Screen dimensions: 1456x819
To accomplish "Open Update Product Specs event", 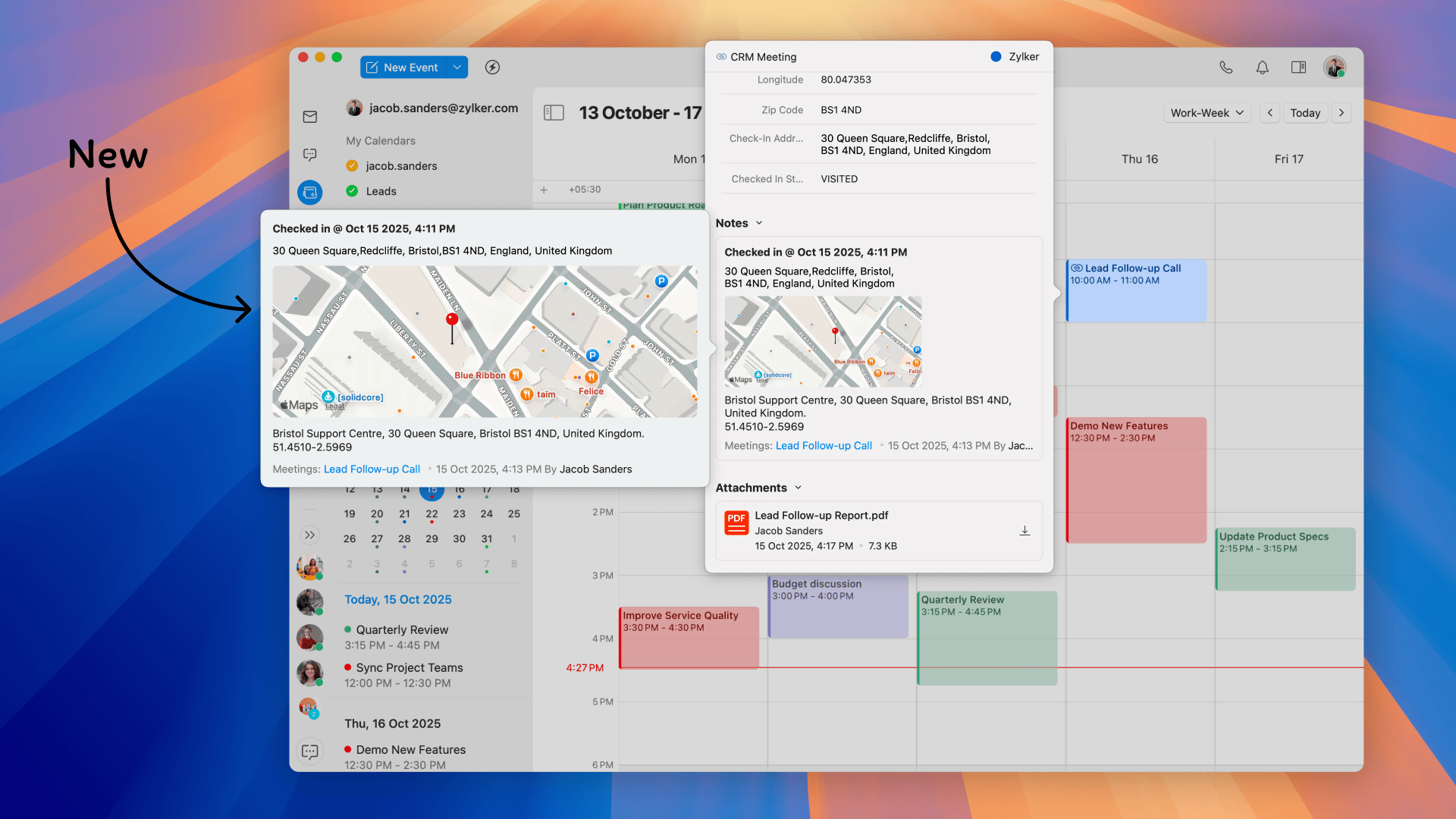I will tap(1285, 559).
